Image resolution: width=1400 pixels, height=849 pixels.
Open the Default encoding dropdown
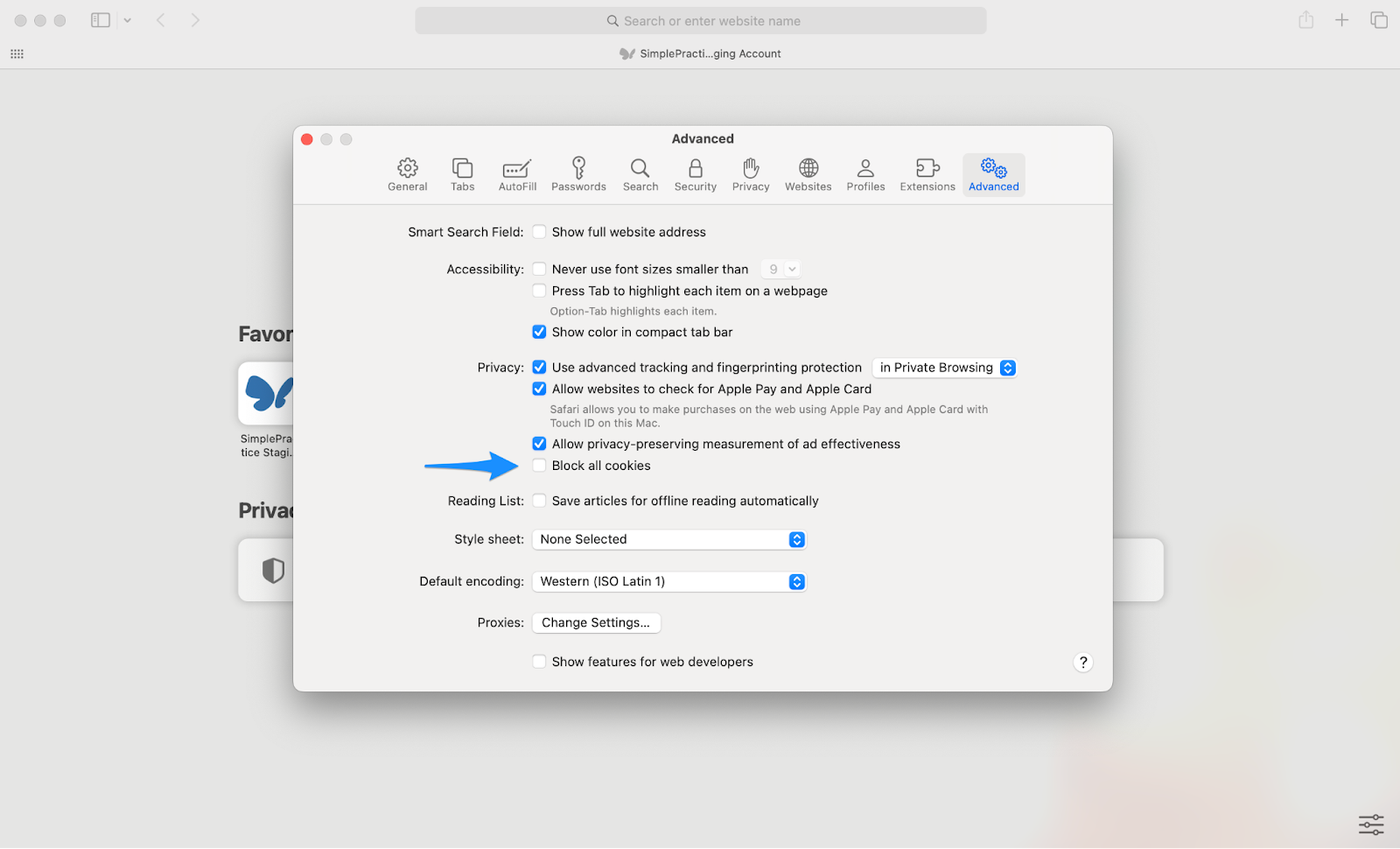pyautogui.click(x=668, y=581)
